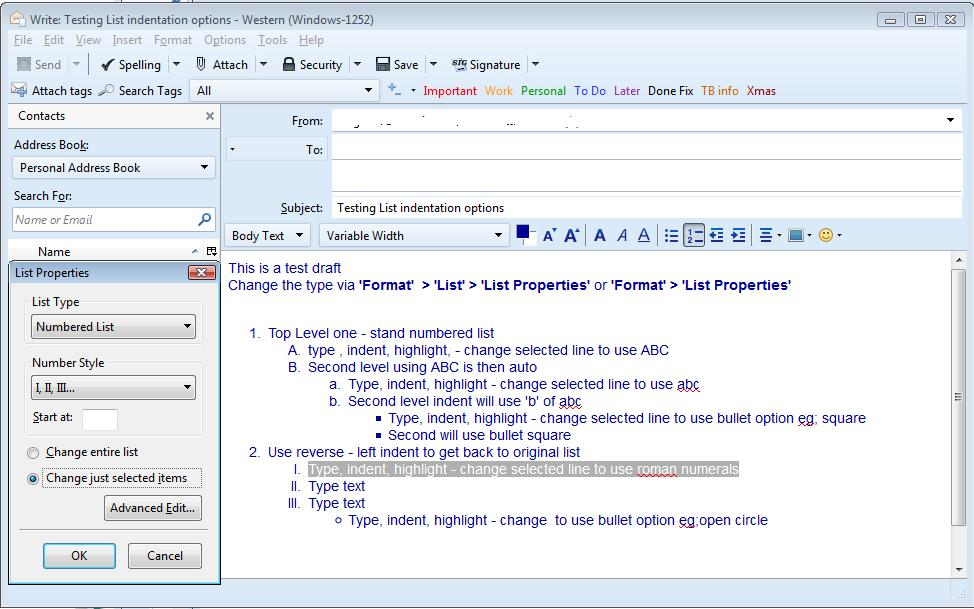The width and height of the screenshot is (974, 609).
Task: Open text alignment options
Action: [770, 236]
